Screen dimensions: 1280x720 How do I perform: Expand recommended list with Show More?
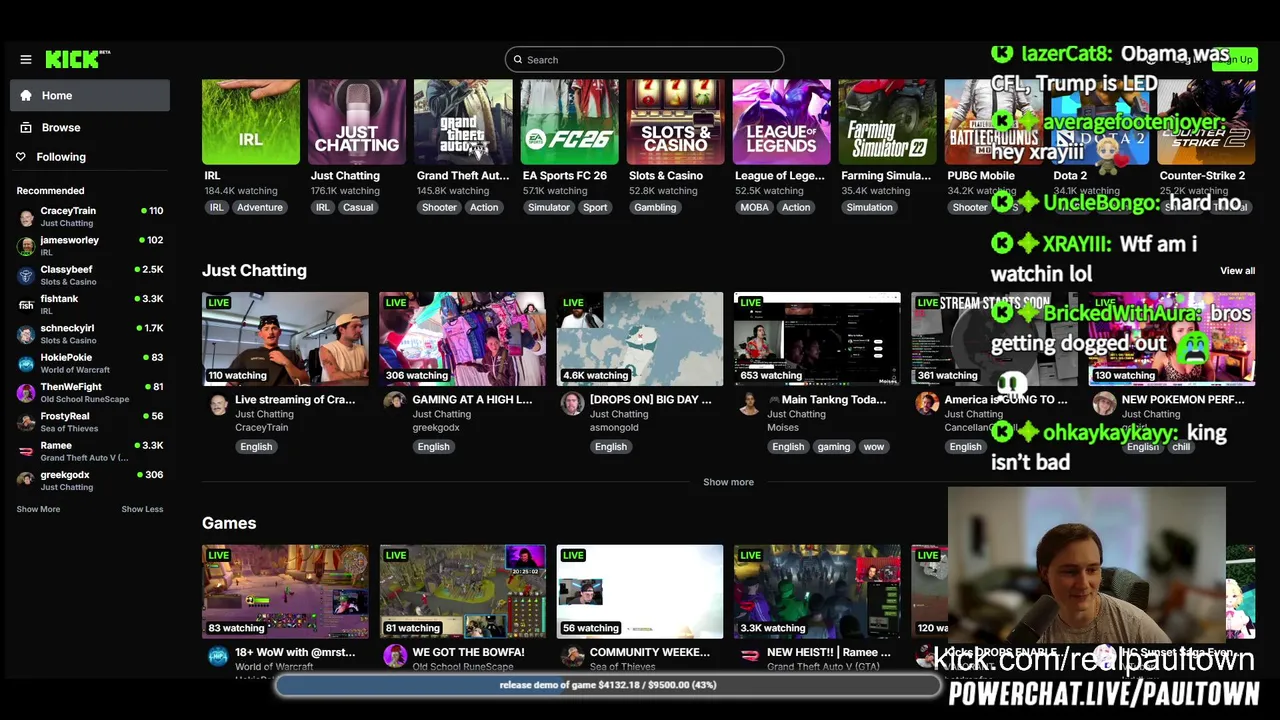click(x=38, y=509)
